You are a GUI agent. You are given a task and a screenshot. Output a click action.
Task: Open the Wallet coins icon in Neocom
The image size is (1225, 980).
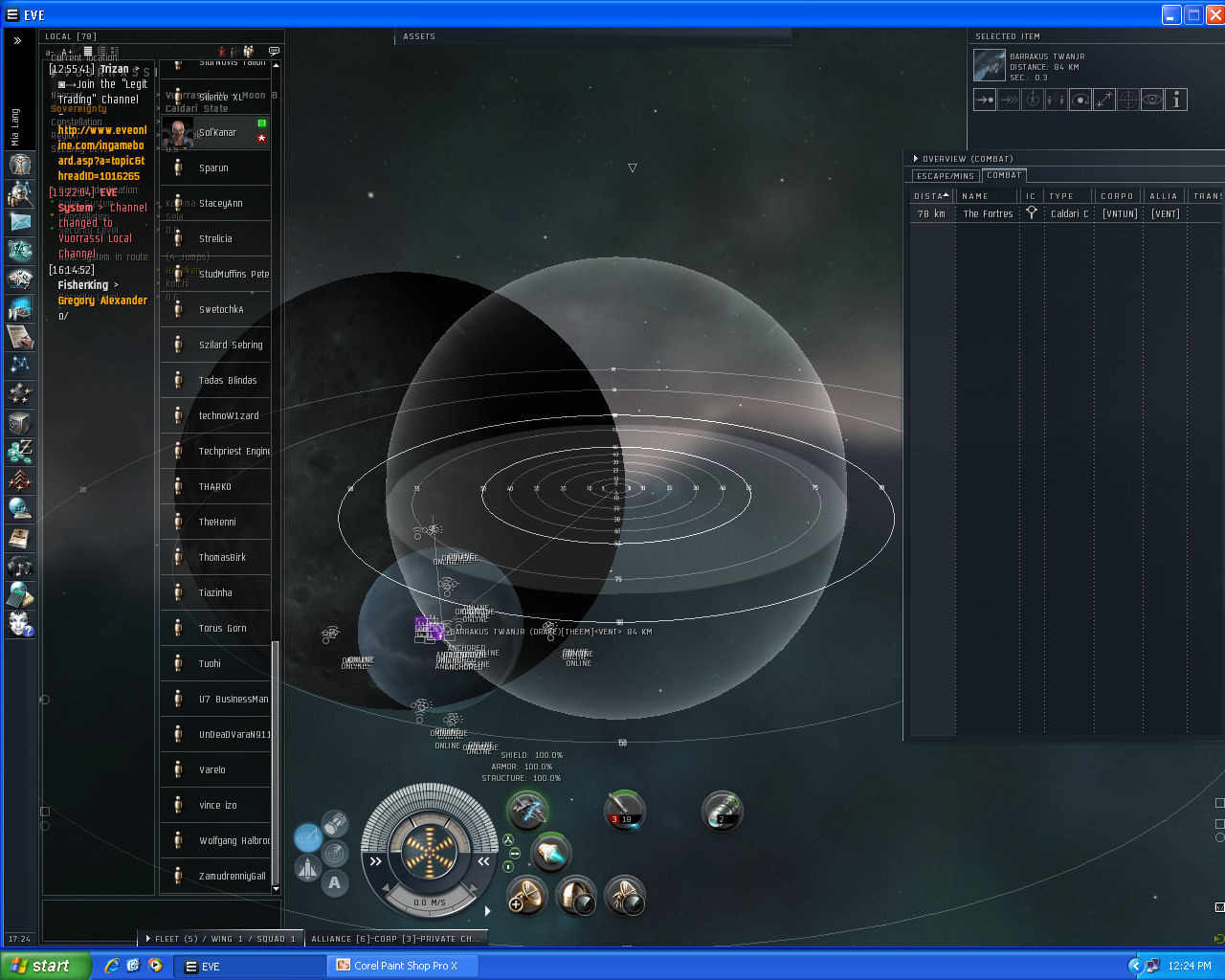click(x=20, y=451)
